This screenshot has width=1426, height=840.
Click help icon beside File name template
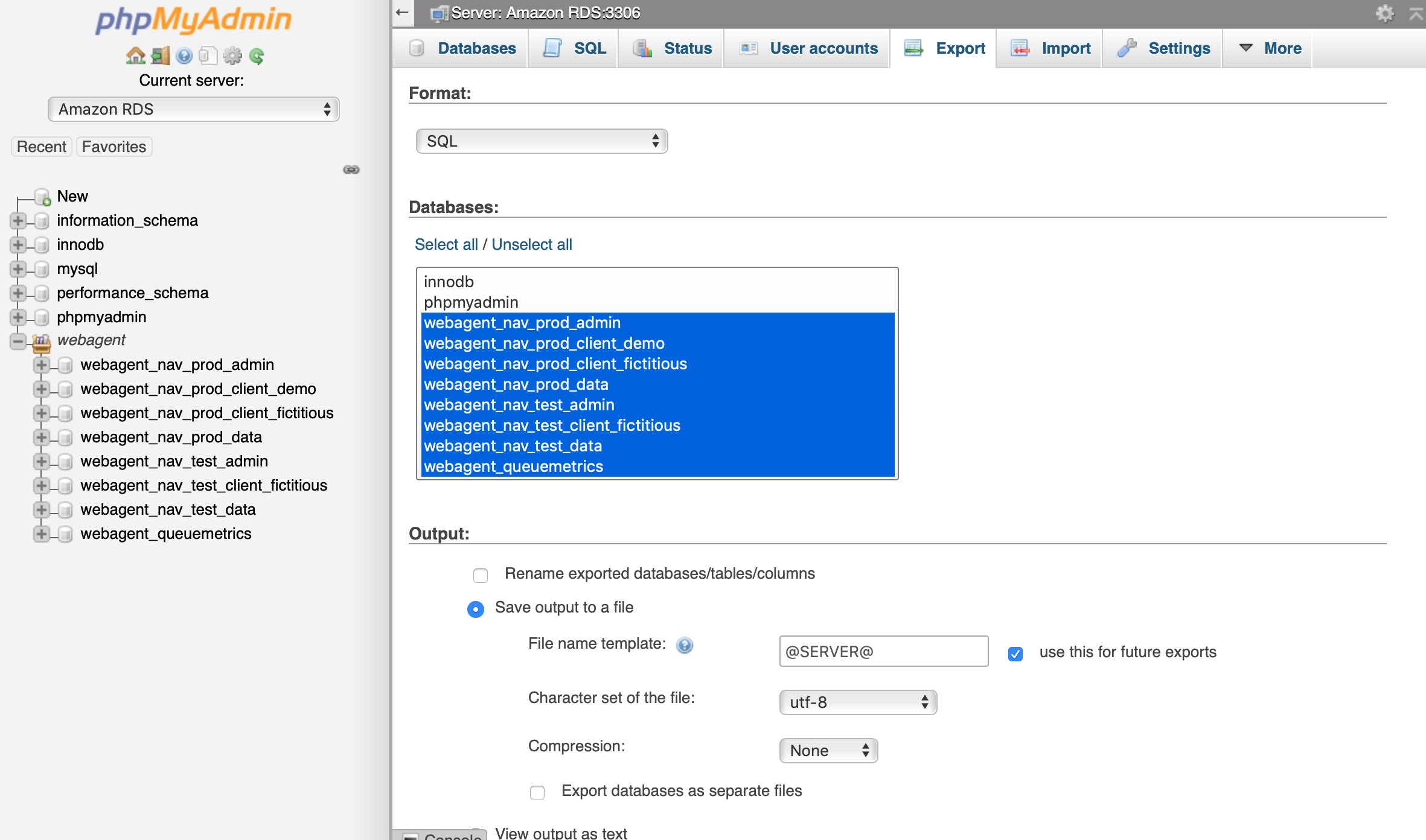(685, 645)
